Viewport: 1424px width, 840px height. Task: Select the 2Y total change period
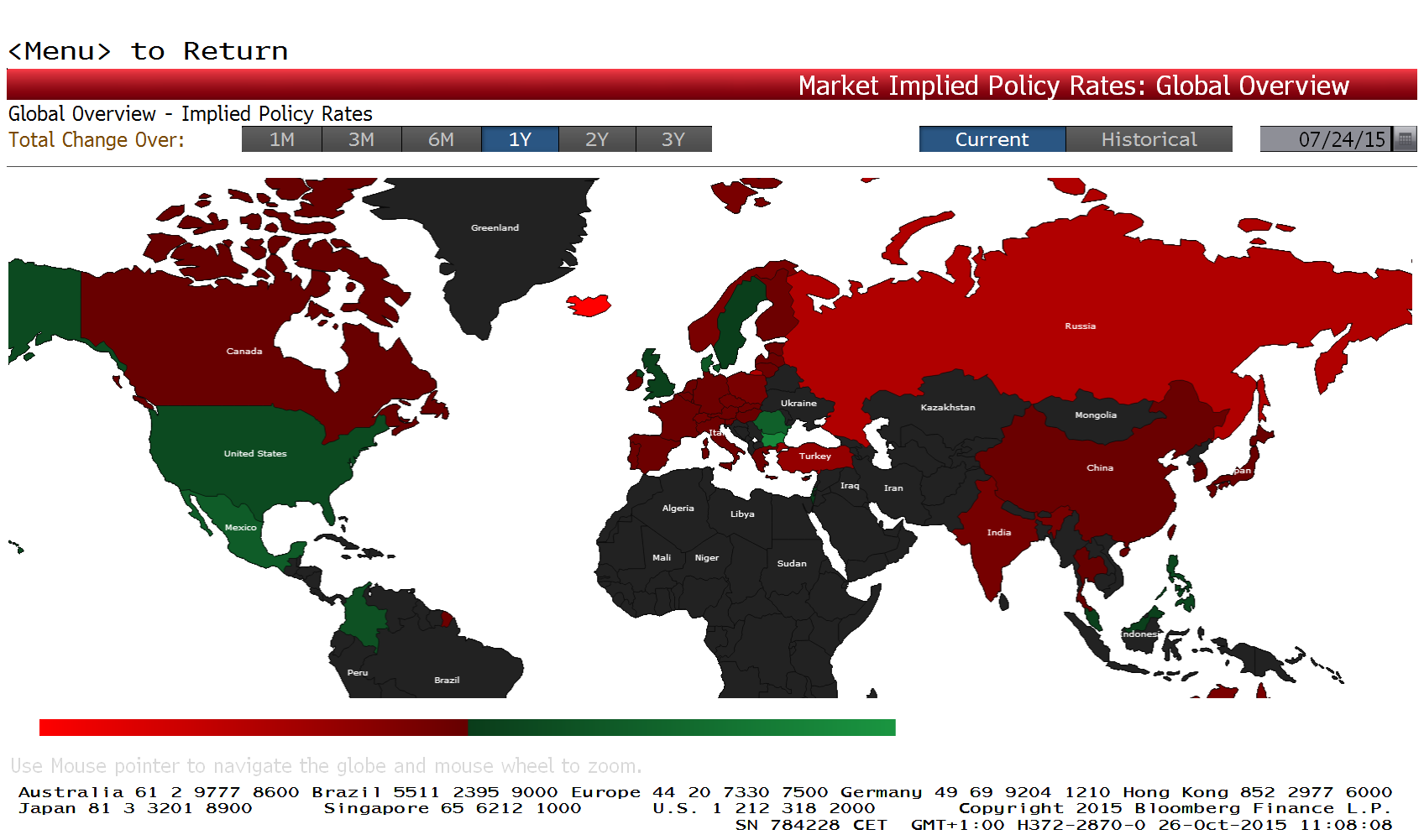(597, 139)
